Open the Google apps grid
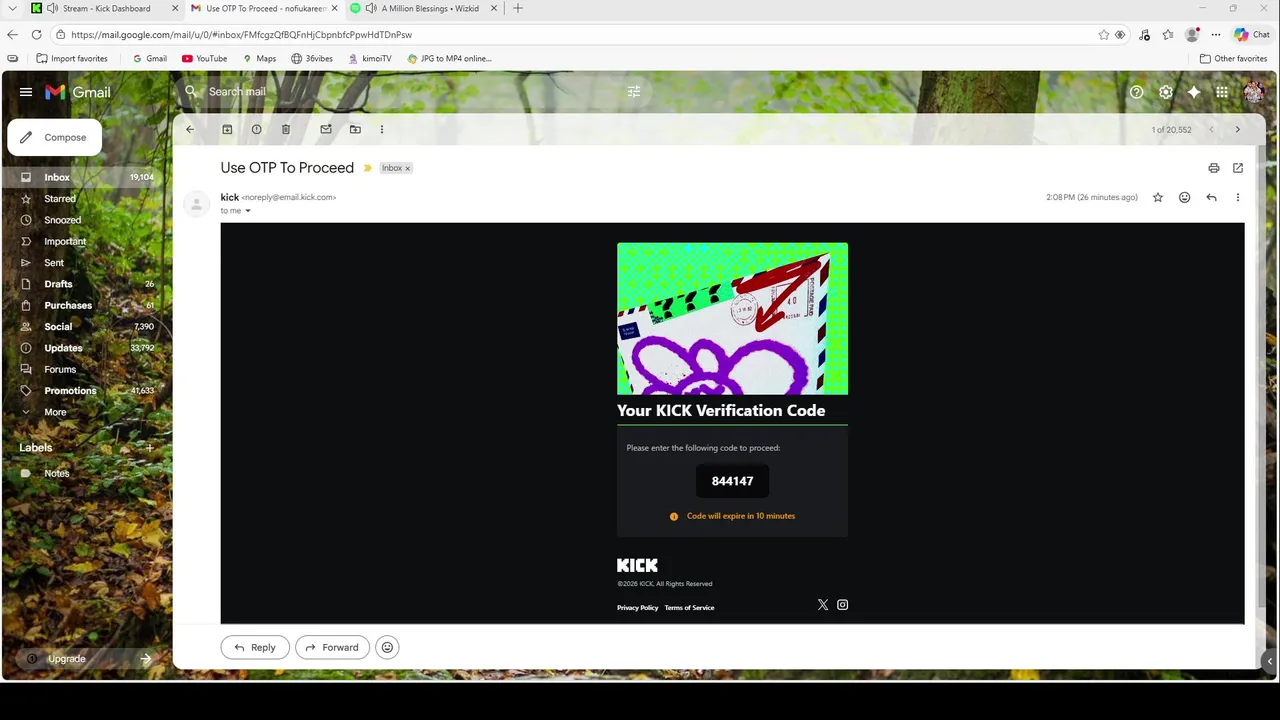The width and height of the screenshot is (1280, 720). click(x=1222, y=92)
